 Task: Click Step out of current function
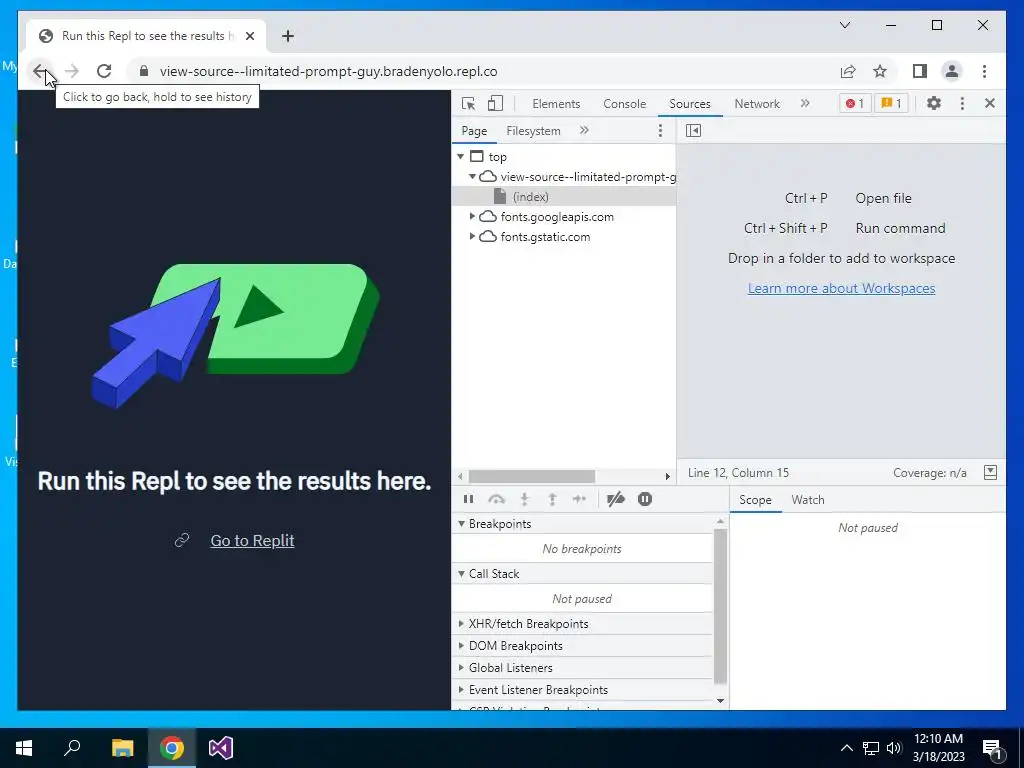coord(552,499)
